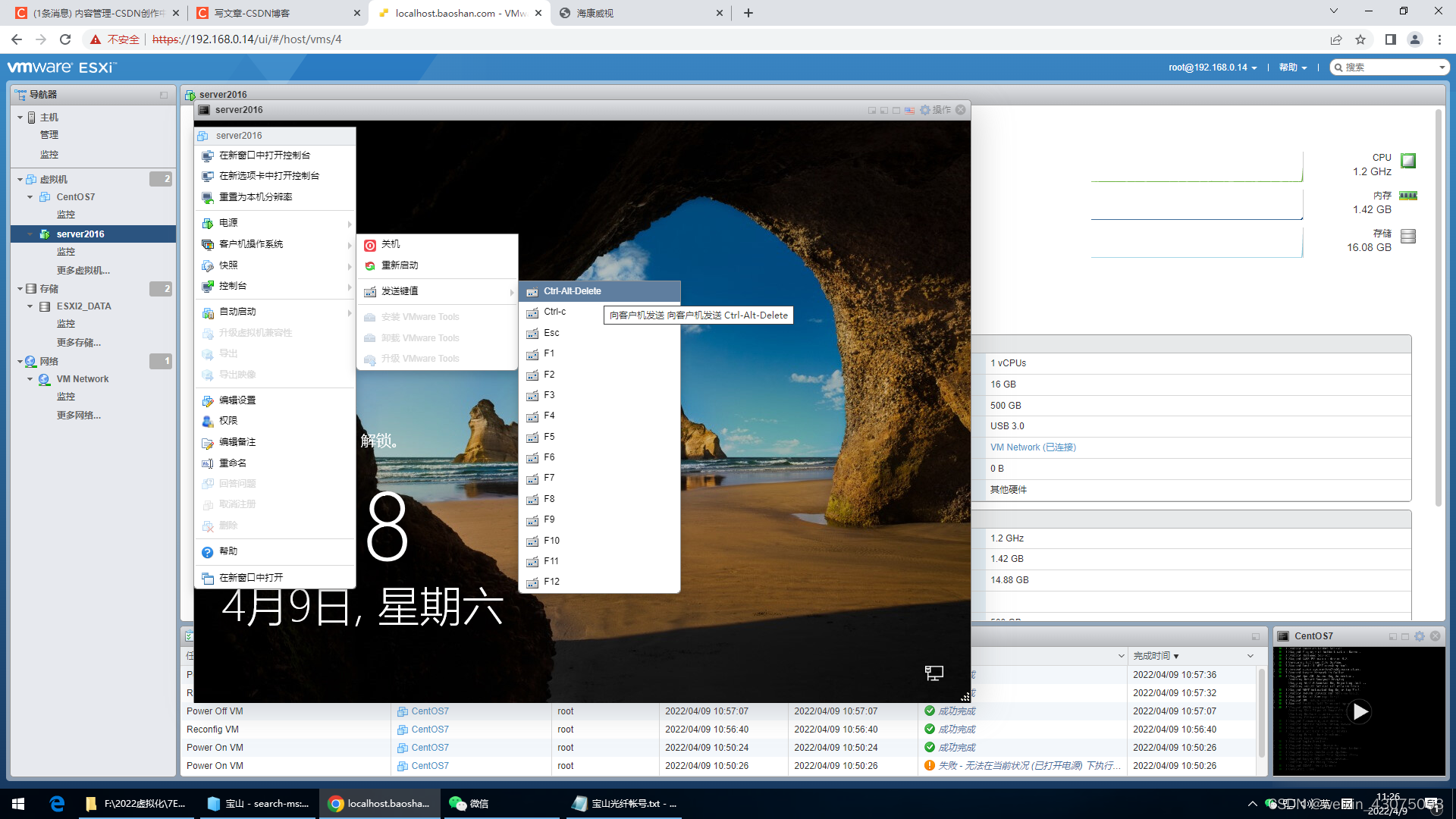Collapse the 网络 network tree node
Viewport: 1456px width, 819px height.
(20, 362)
